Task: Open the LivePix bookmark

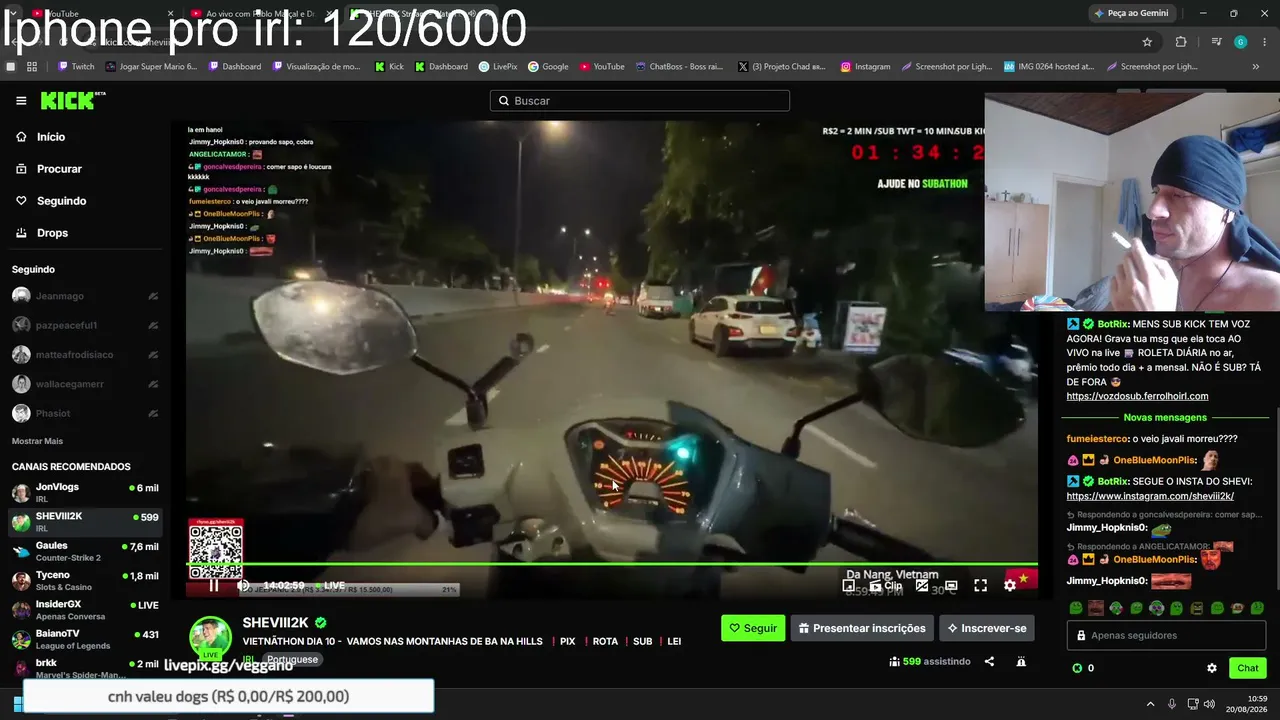Action: [x=498, y=67]
